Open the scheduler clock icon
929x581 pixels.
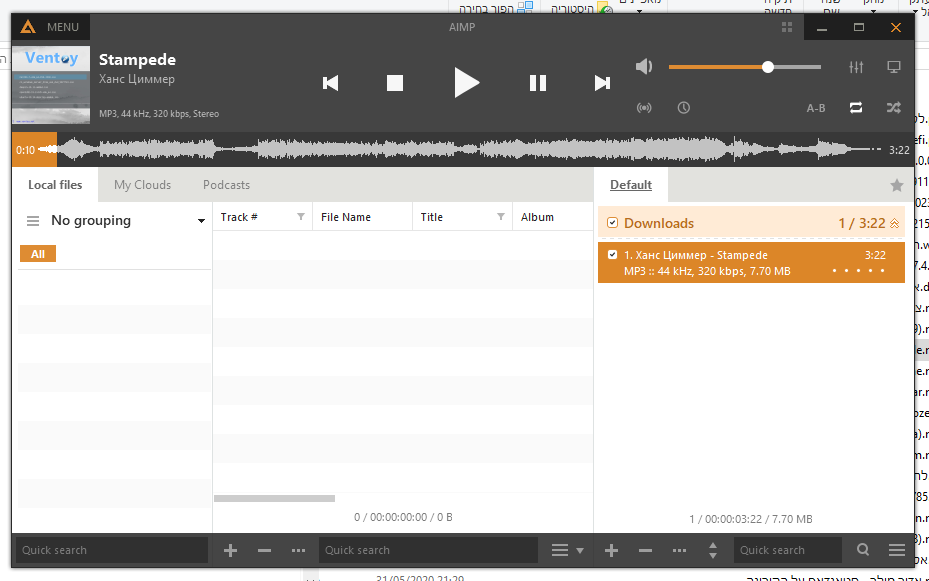pyautogui.click(x=684, y=108)
